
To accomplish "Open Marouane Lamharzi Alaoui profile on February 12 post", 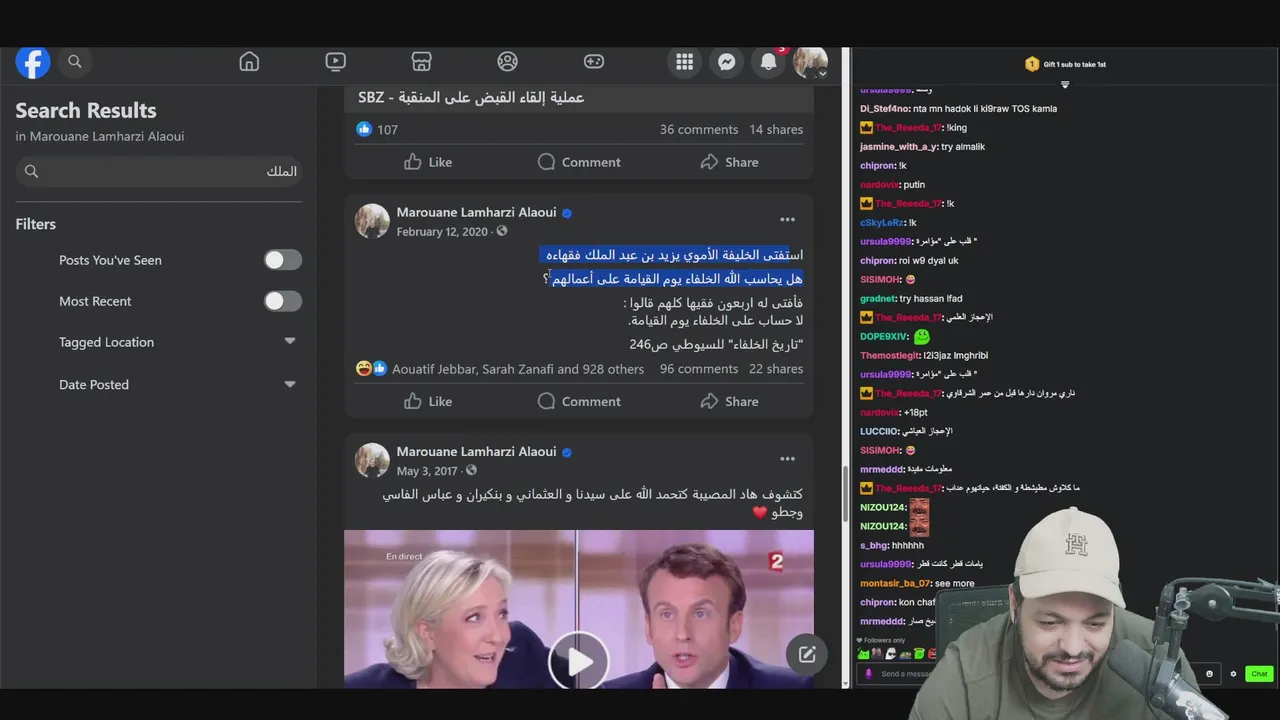I will [476, 212].
